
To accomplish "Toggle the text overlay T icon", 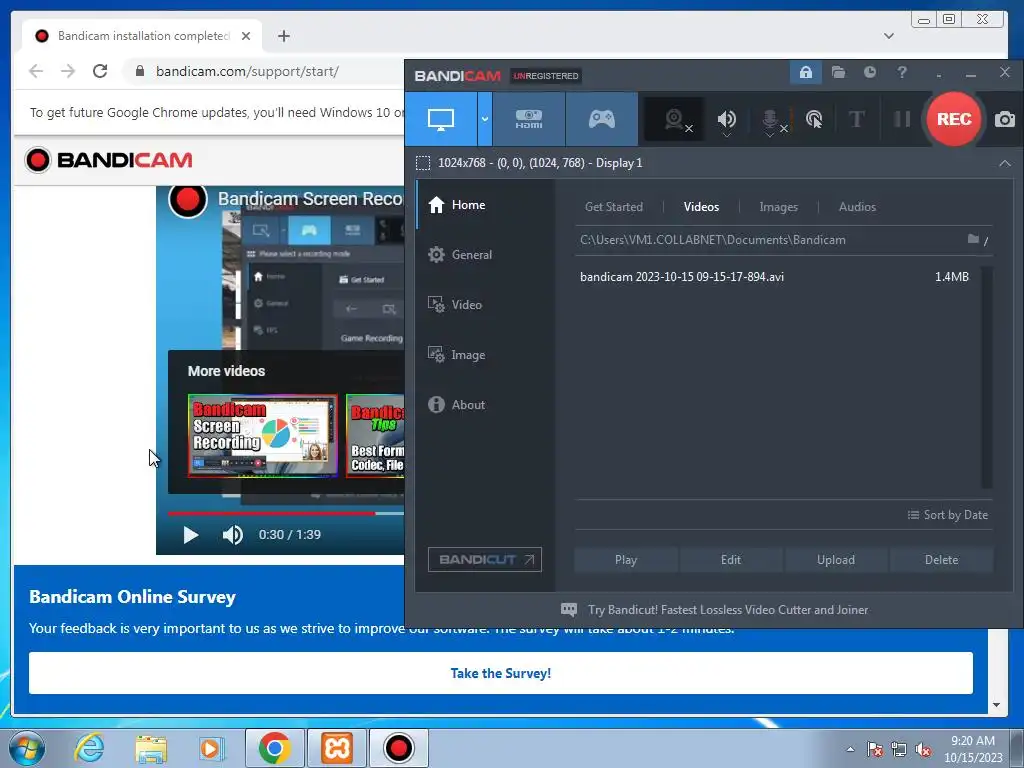I will [x=856, y=120].
